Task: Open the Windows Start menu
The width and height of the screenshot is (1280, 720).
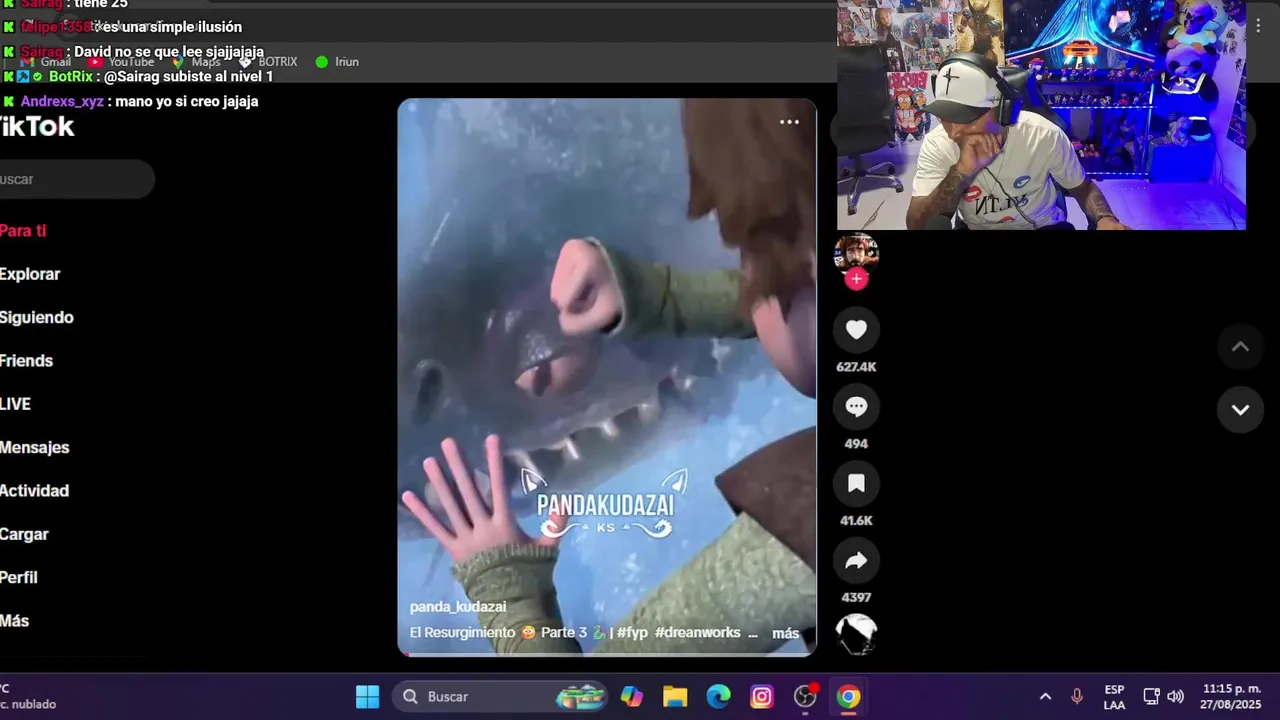Action: [x=368, y=696]
